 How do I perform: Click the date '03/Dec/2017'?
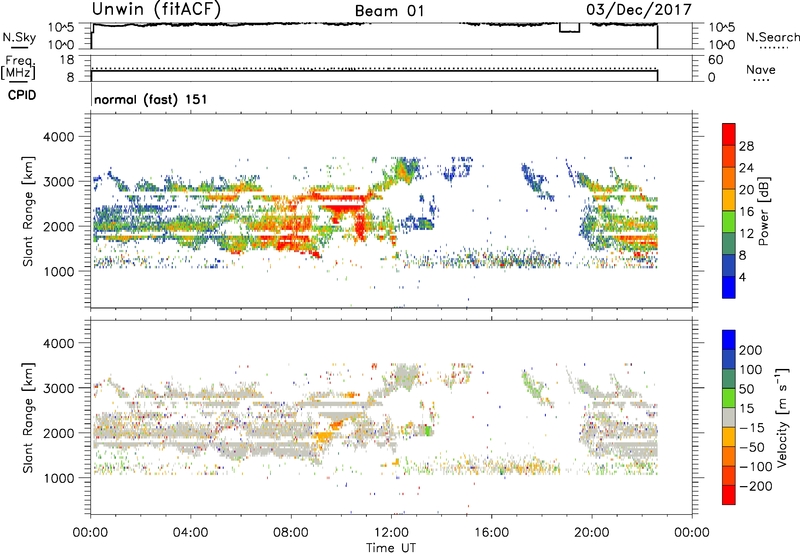click(x=639, y=9)
